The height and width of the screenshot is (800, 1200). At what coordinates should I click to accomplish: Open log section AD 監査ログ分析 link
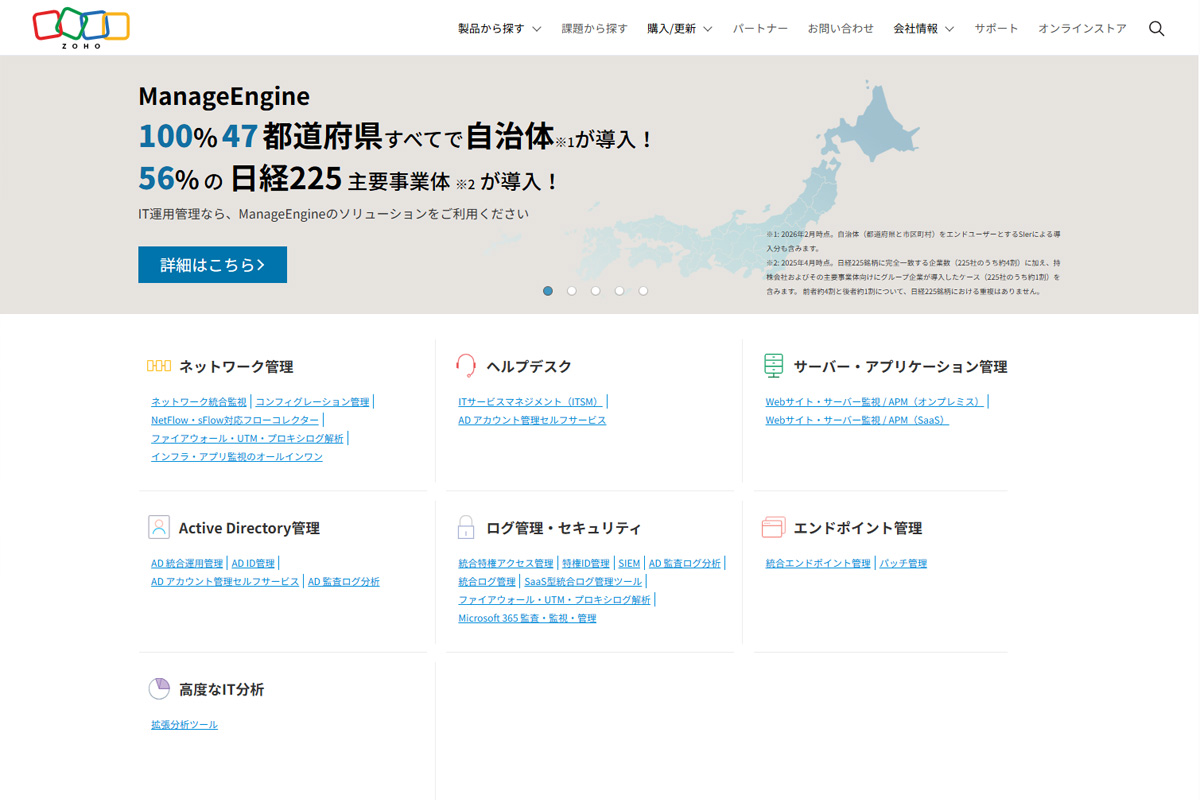[685, 564]
